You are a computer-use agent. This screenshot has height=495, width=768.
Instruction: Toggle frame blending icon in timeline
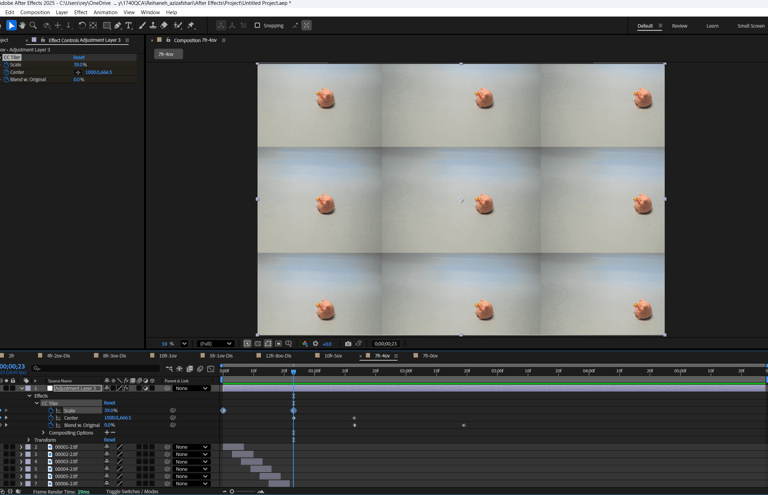190,369
